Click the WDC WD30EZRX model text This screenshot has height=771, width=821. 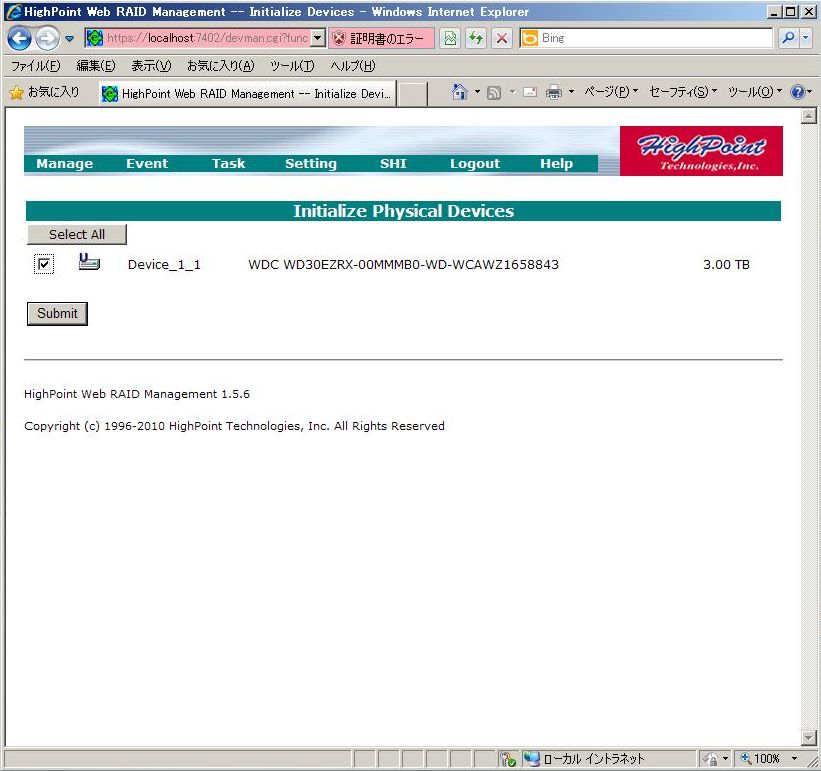click(404, 264)
